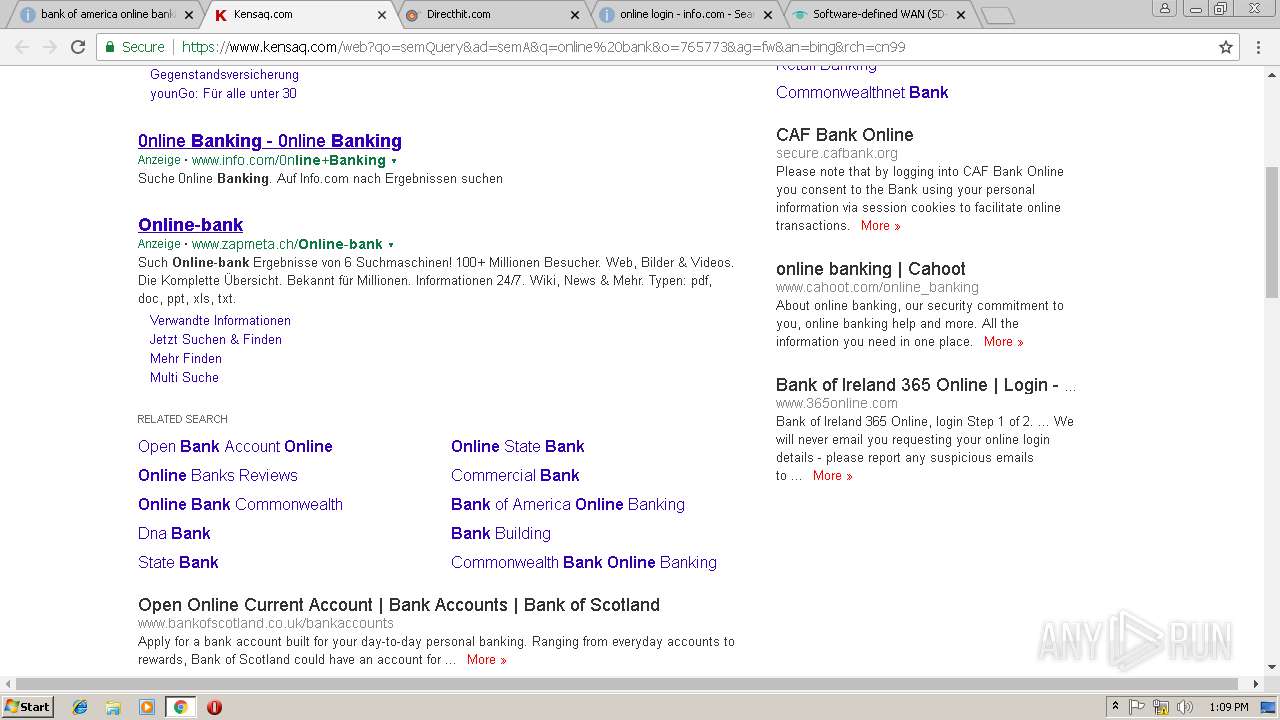The height and width of the screenshot is (720, 1280).
Task: Click the Secure padlock indicator
Action: point(134,47)
